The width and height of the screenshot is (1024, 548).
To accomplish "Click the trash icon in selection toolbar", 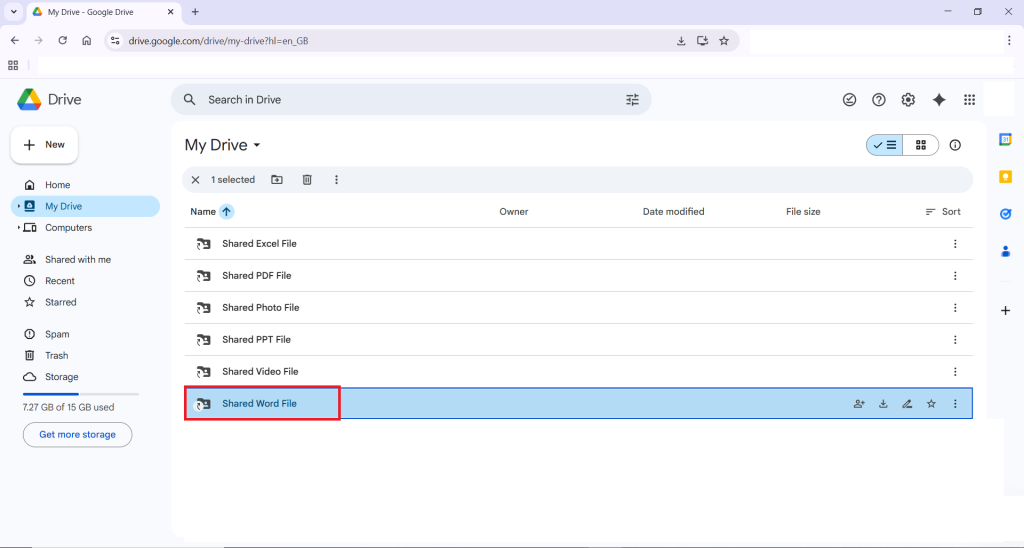I will tap(307, 180).
